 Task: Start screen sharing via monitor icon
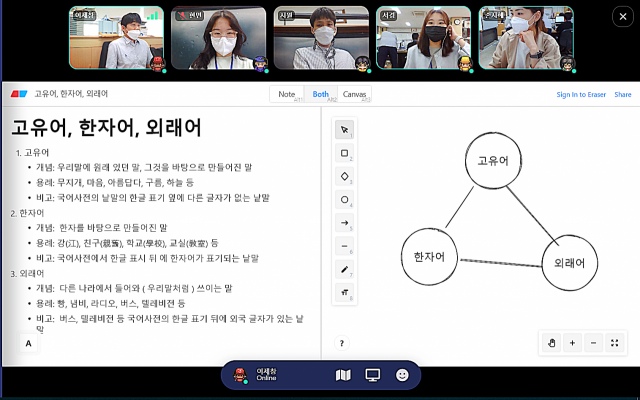tap(373, 375)
